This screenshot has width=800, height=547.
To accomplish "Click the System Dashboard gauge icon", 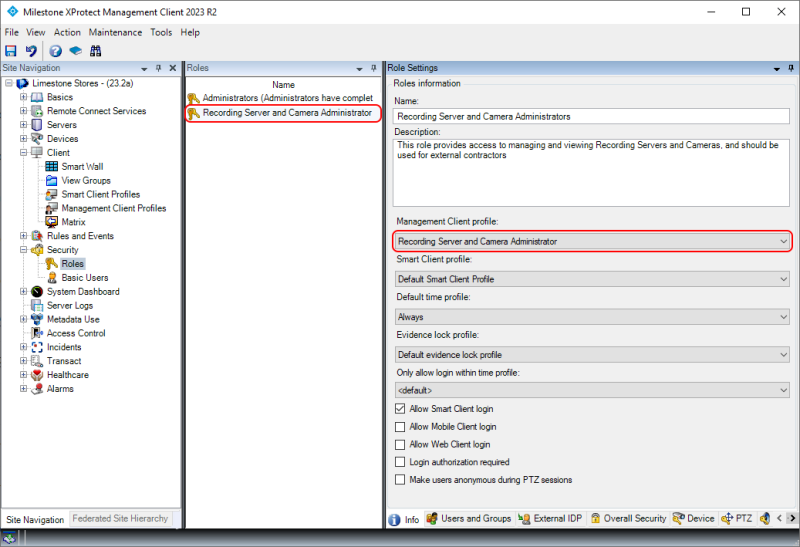I will [37, 291].
